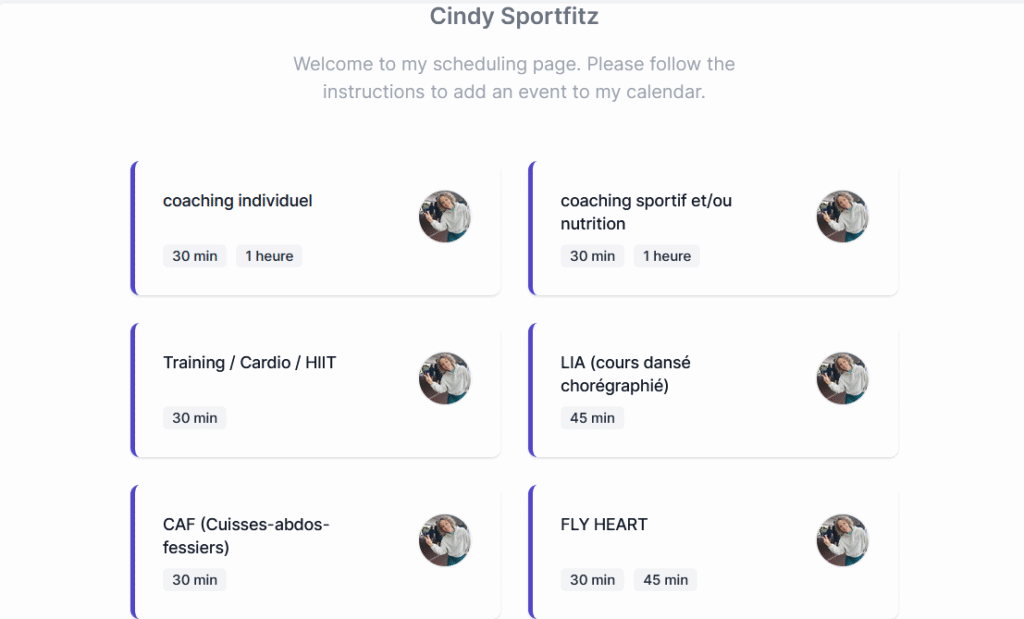Open the coaching individuel event title
Screen dimensions: 1024x619
tap(238, 201)
